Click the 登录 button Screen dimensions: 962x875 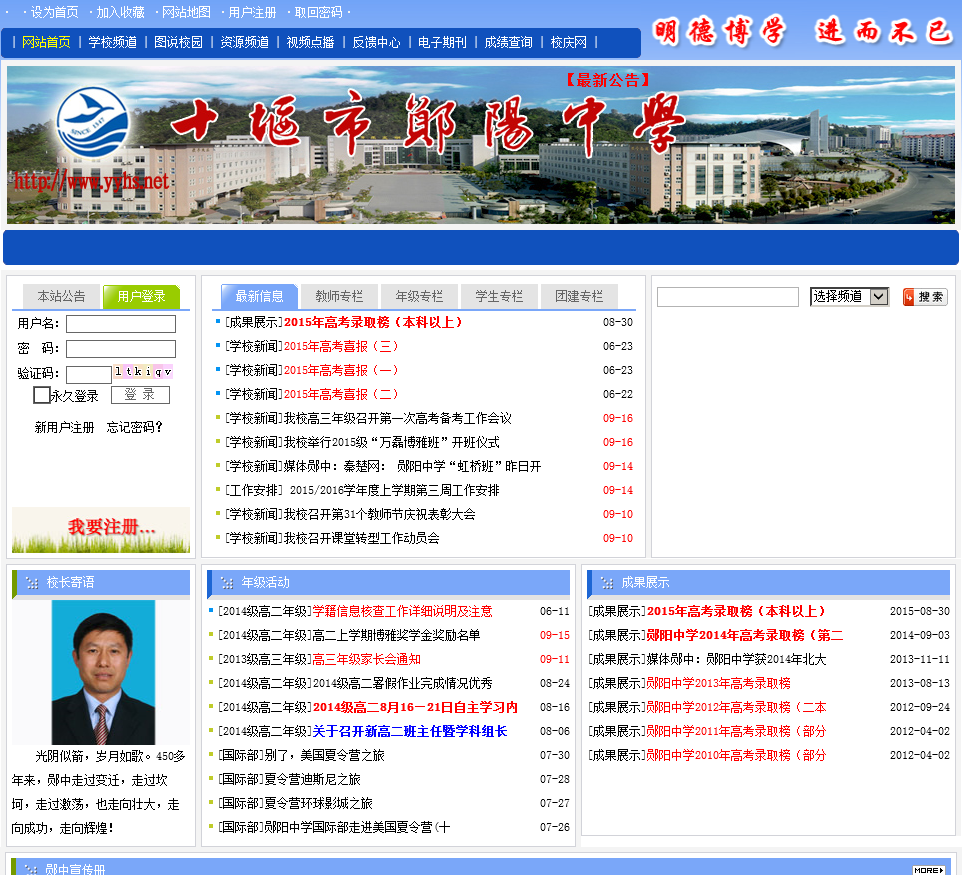coord(140,395)
